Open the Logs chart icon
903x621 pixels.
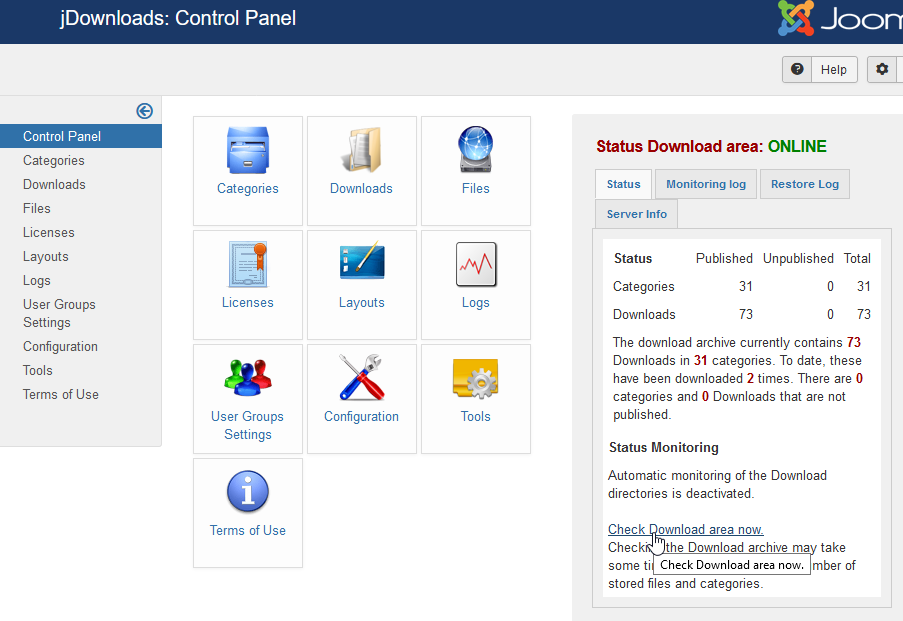(x=476, y=264)
